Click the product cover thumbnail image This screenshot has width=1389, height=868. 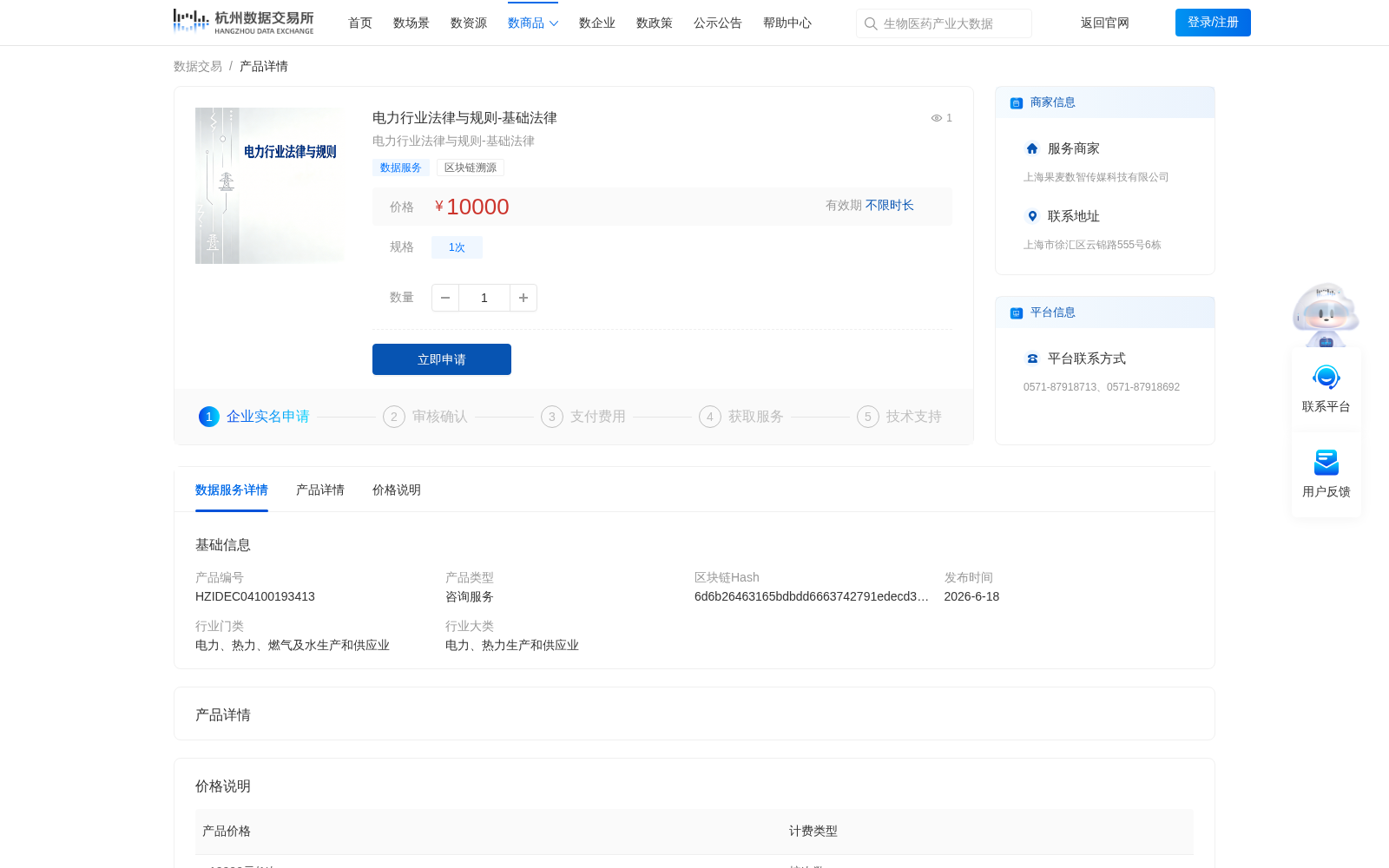click(x=270, y=186)
